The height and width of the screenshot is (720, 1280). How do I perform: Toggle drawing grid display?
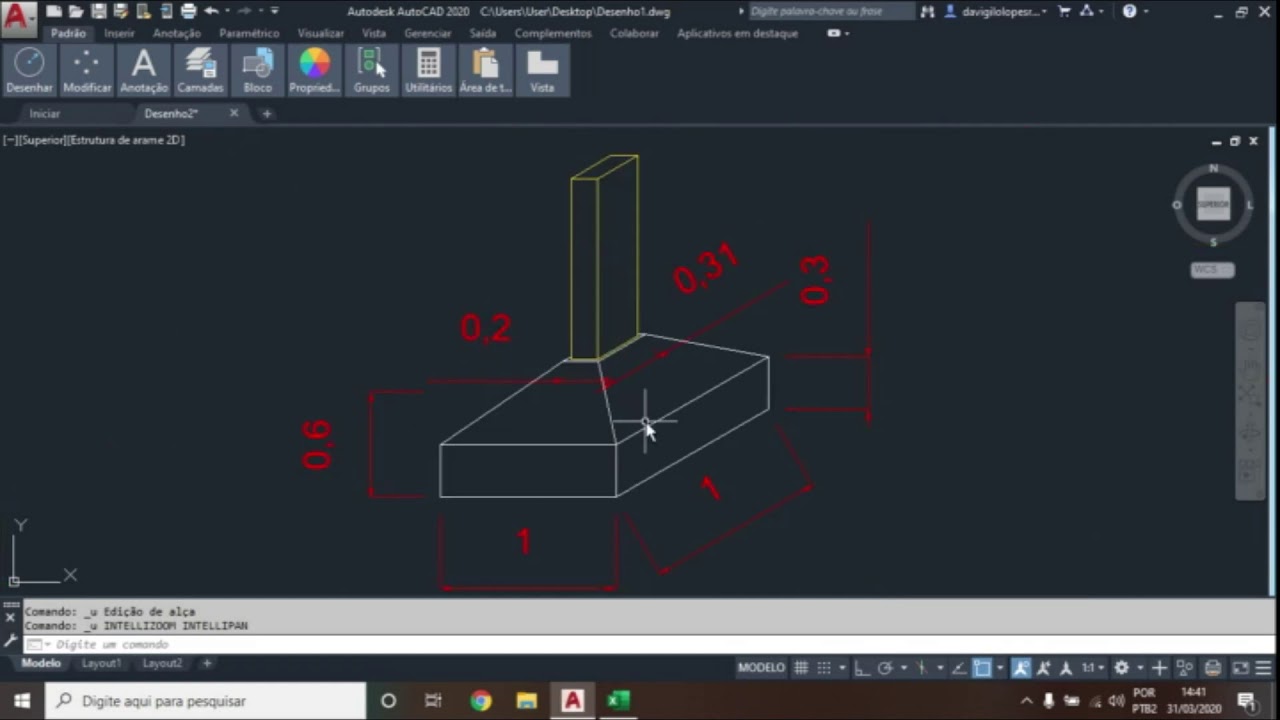[801, 668]
